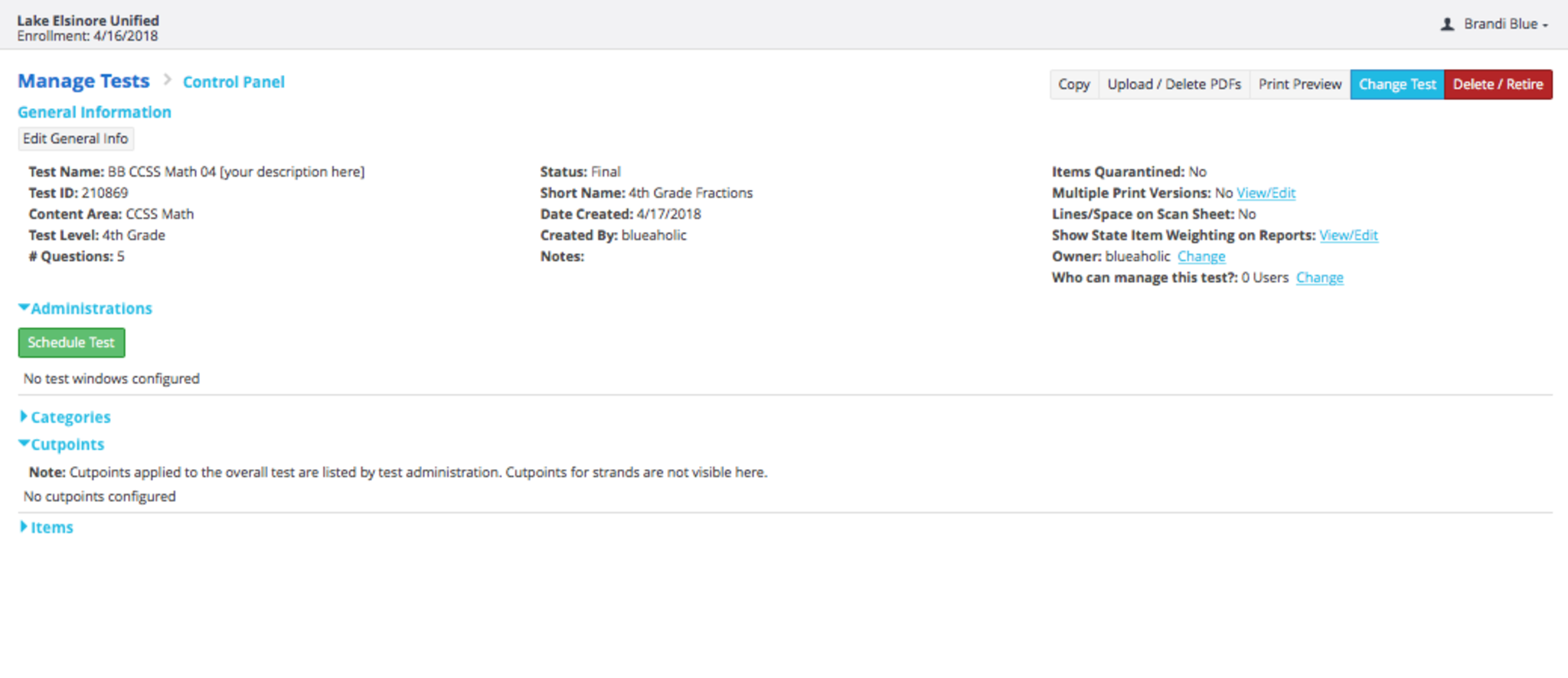Collapse the Administrations section

click(85, 308)
